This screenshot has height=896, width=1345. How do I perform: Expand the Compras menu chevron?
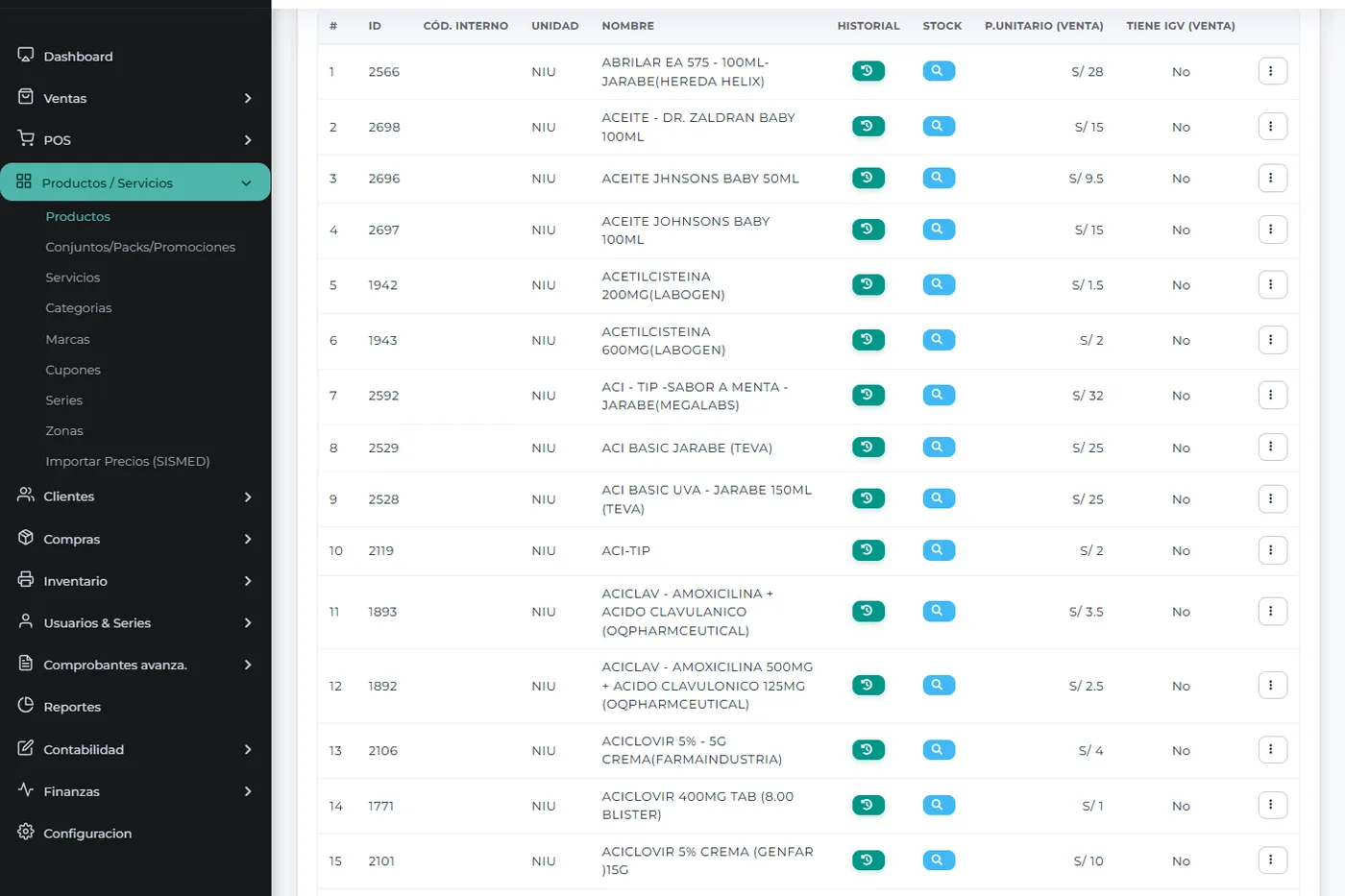248,539
